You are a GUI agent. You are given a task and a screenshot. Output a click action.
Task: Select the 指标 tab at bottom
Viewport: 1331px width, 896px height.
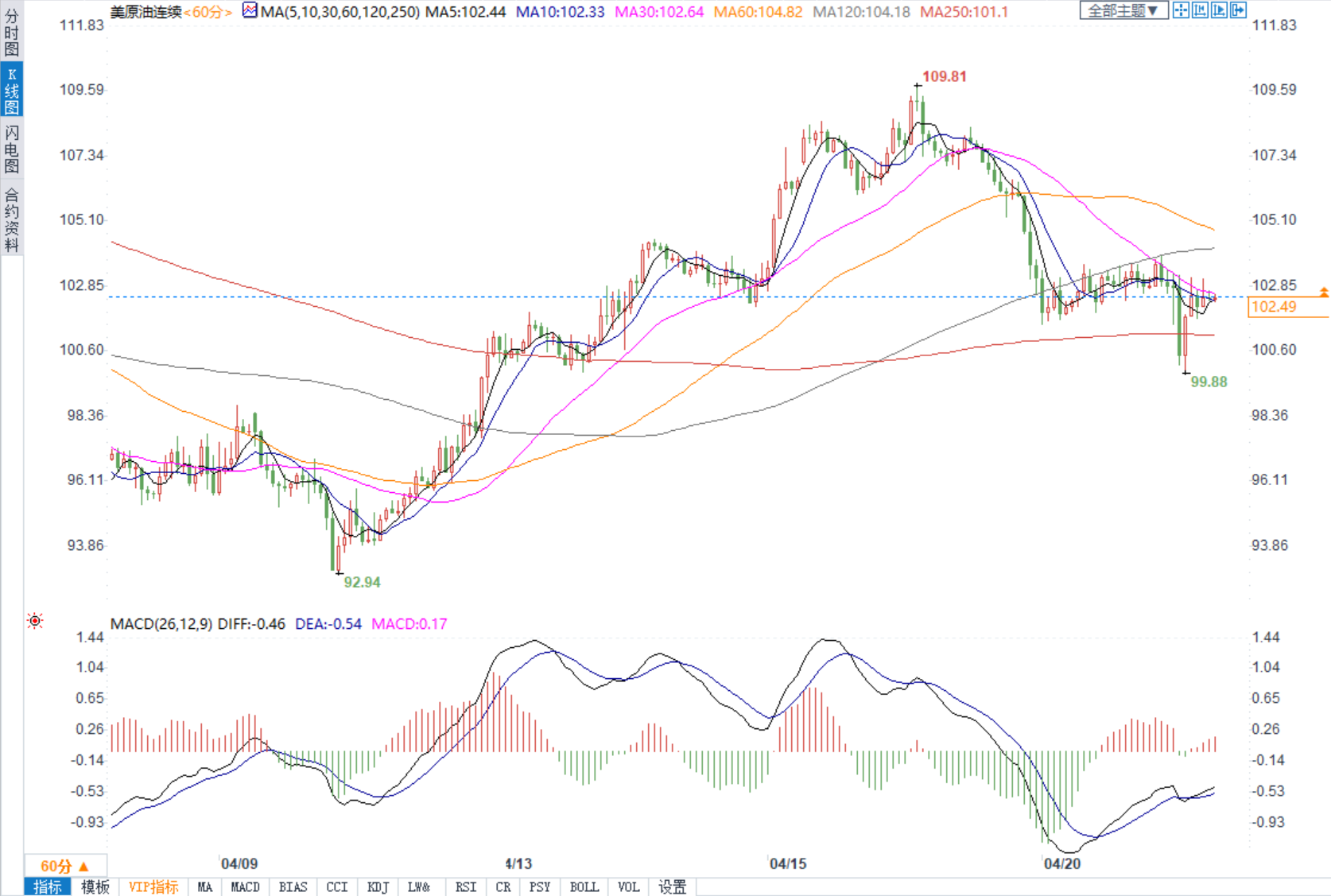click(48, 887)
